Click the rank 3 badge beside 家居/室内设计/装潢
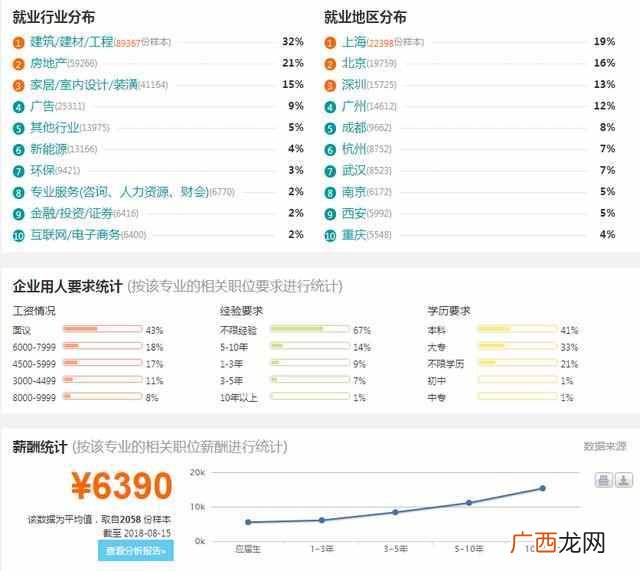 pos(18,85)
